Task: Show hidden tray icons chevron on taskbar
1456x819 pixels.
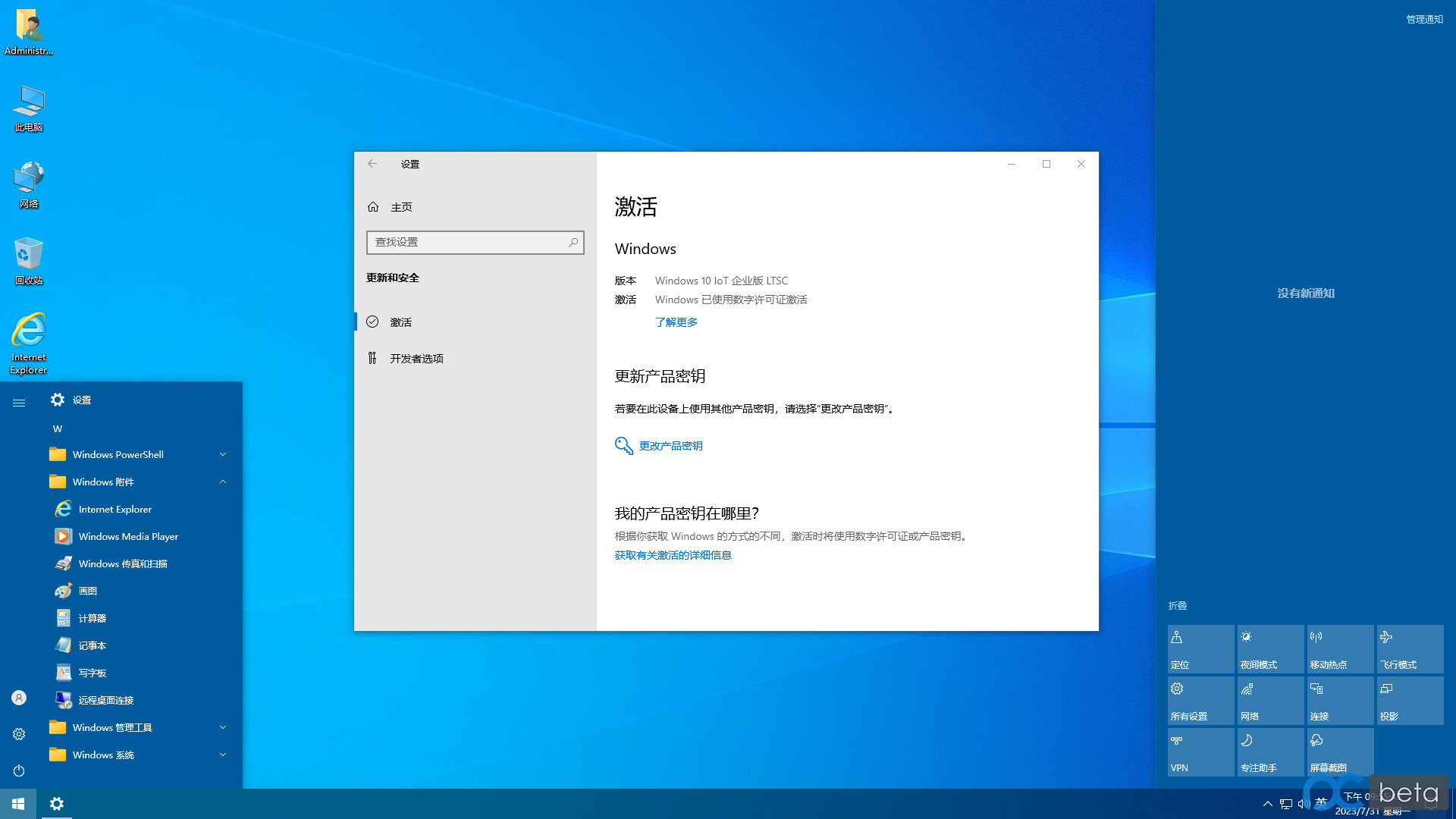Action: pyautogui.click(x=1268, y=804)
